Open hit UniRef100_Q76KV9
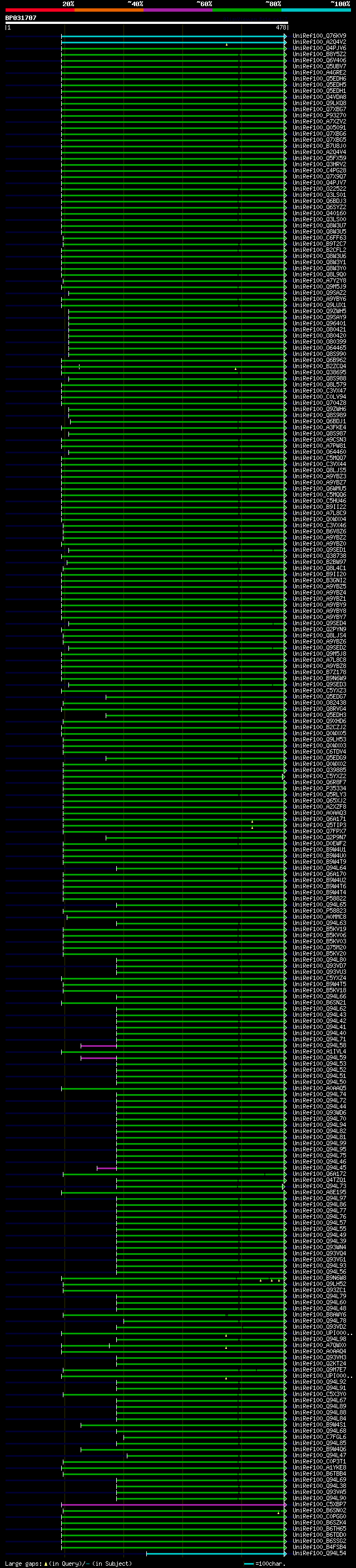Image resolution: width=356 pixels, height=1568 pixels. [319, 36]
